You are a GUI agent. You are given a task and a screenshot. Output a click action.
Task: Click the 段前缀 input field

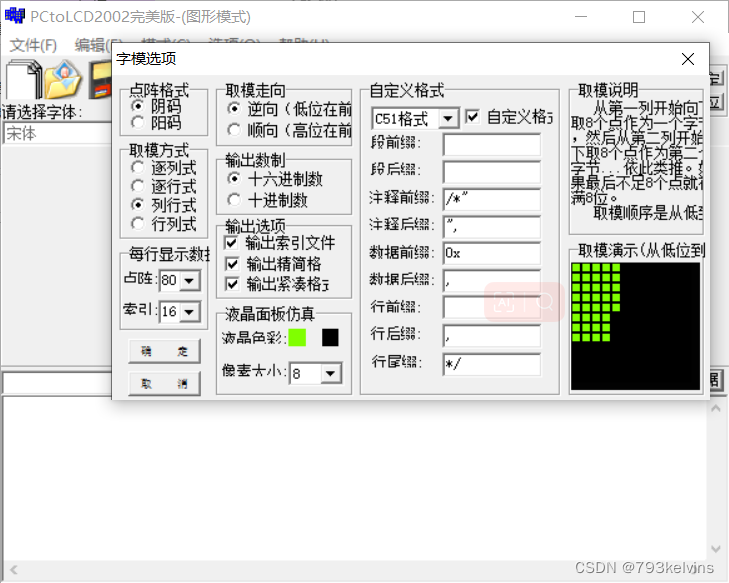point(492,145)
